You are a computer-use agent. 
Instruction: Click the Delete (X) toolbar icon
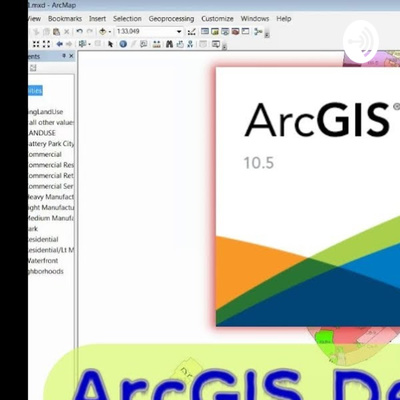(67, 32)
